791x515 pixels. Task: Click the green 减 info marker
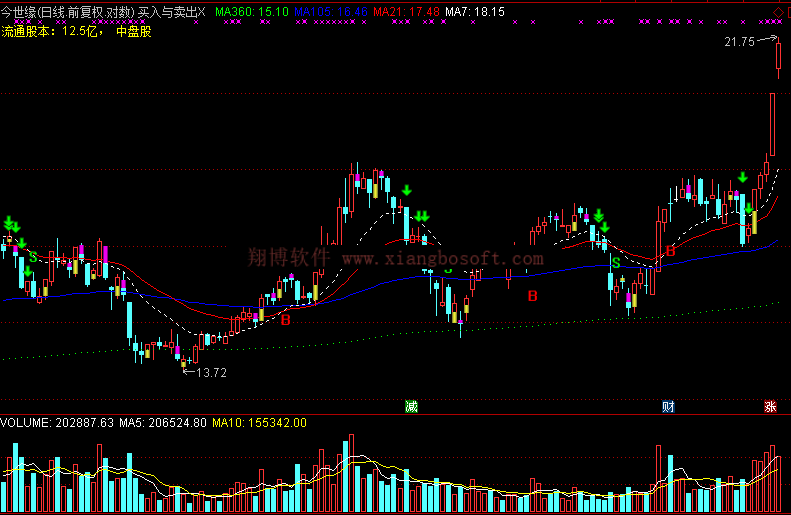[412, 407]
